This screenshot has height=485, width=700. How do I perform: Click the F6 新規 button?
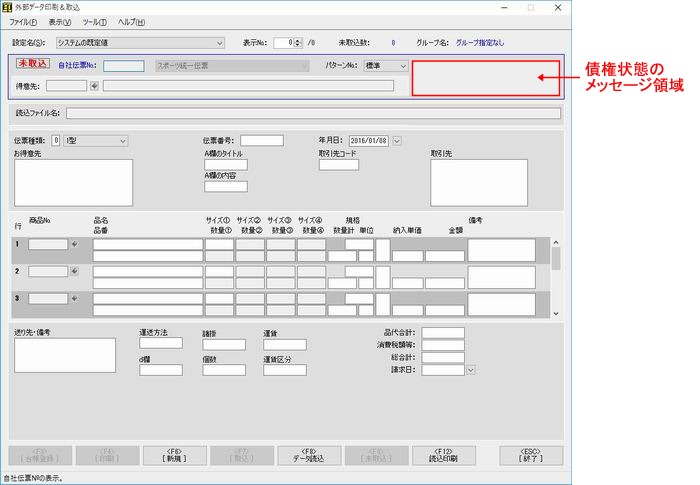coord(175,455)
